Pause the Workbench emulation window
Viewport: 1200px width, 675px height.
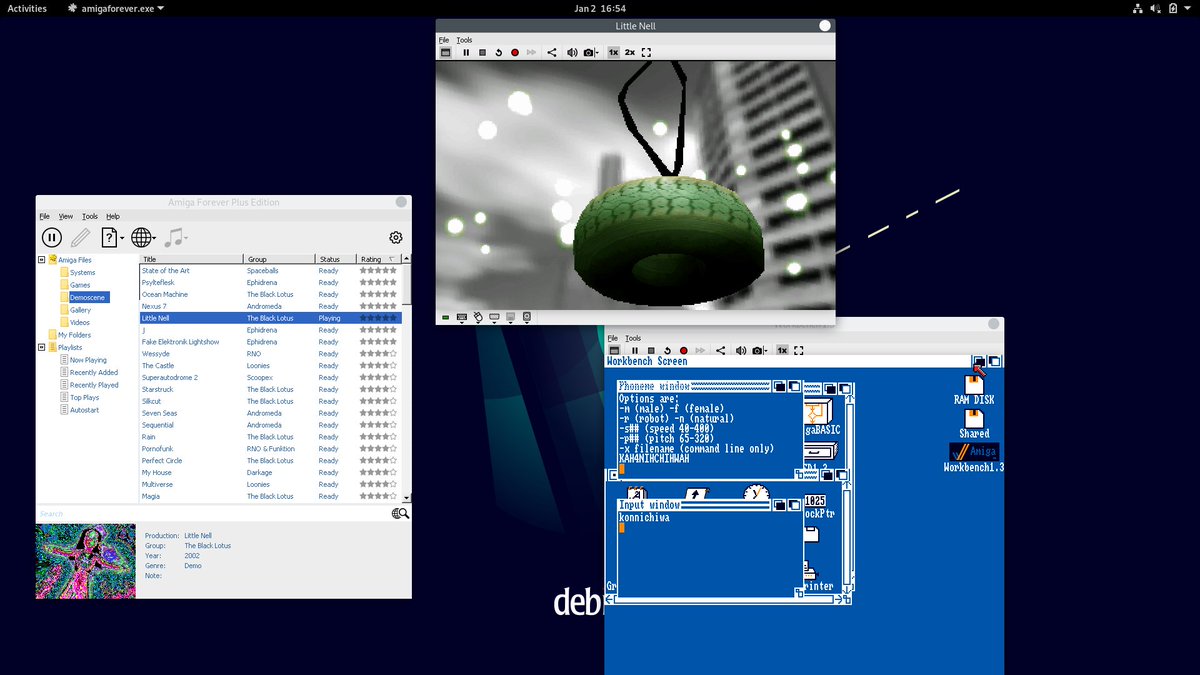(634, 350)
